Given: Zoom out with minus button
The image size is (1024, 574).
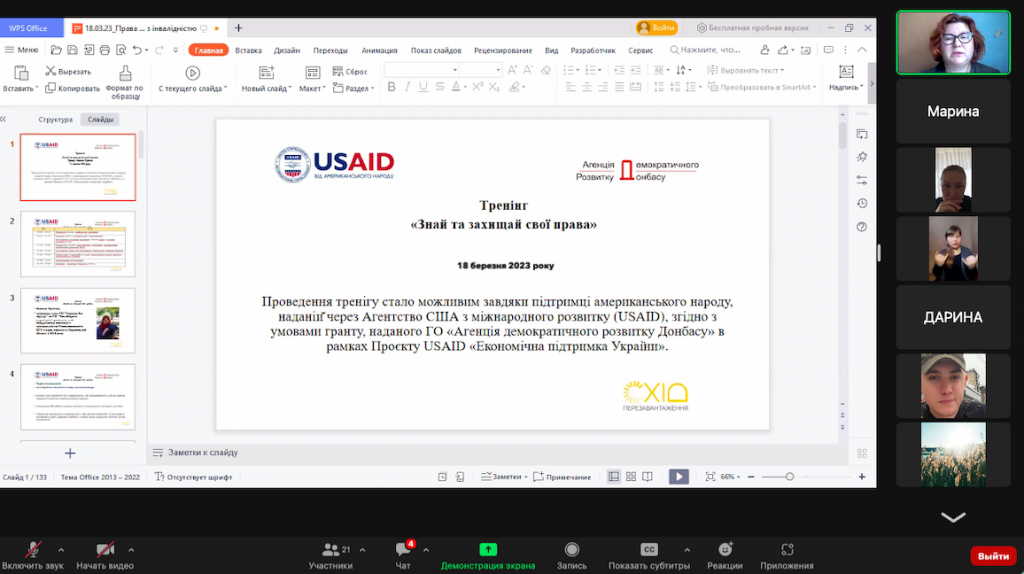Looking at the screenshot, I should (x=751, y=477).
